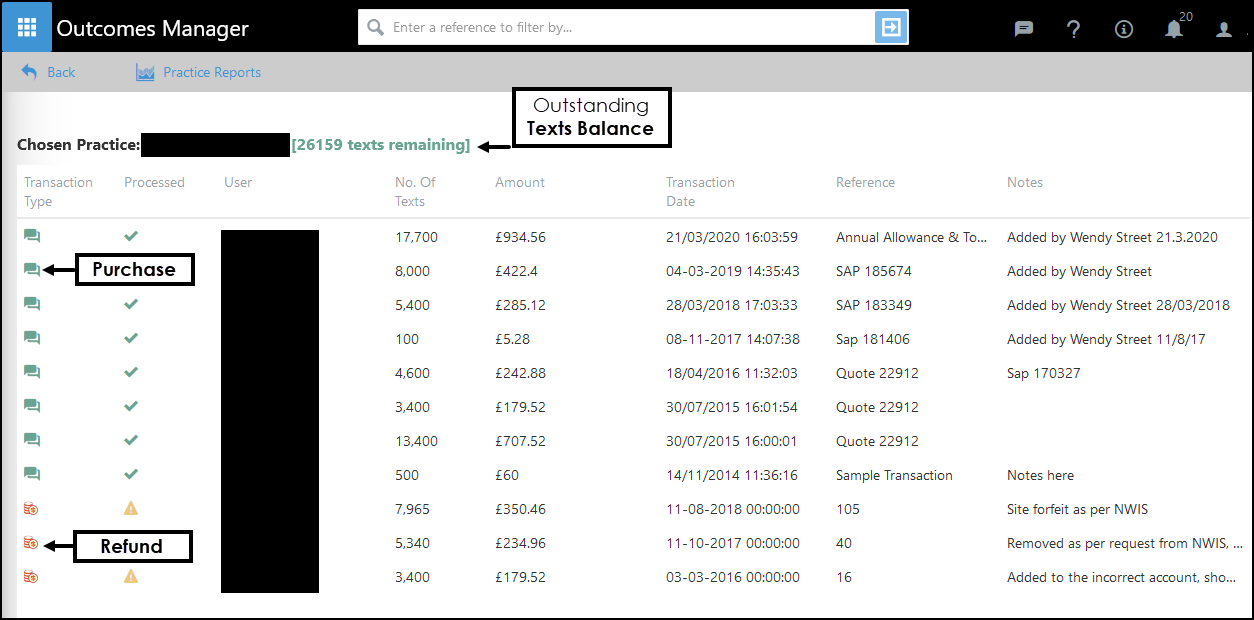
Task: Click processed checkmark on the £934.56 row
Action: [131, 237]
